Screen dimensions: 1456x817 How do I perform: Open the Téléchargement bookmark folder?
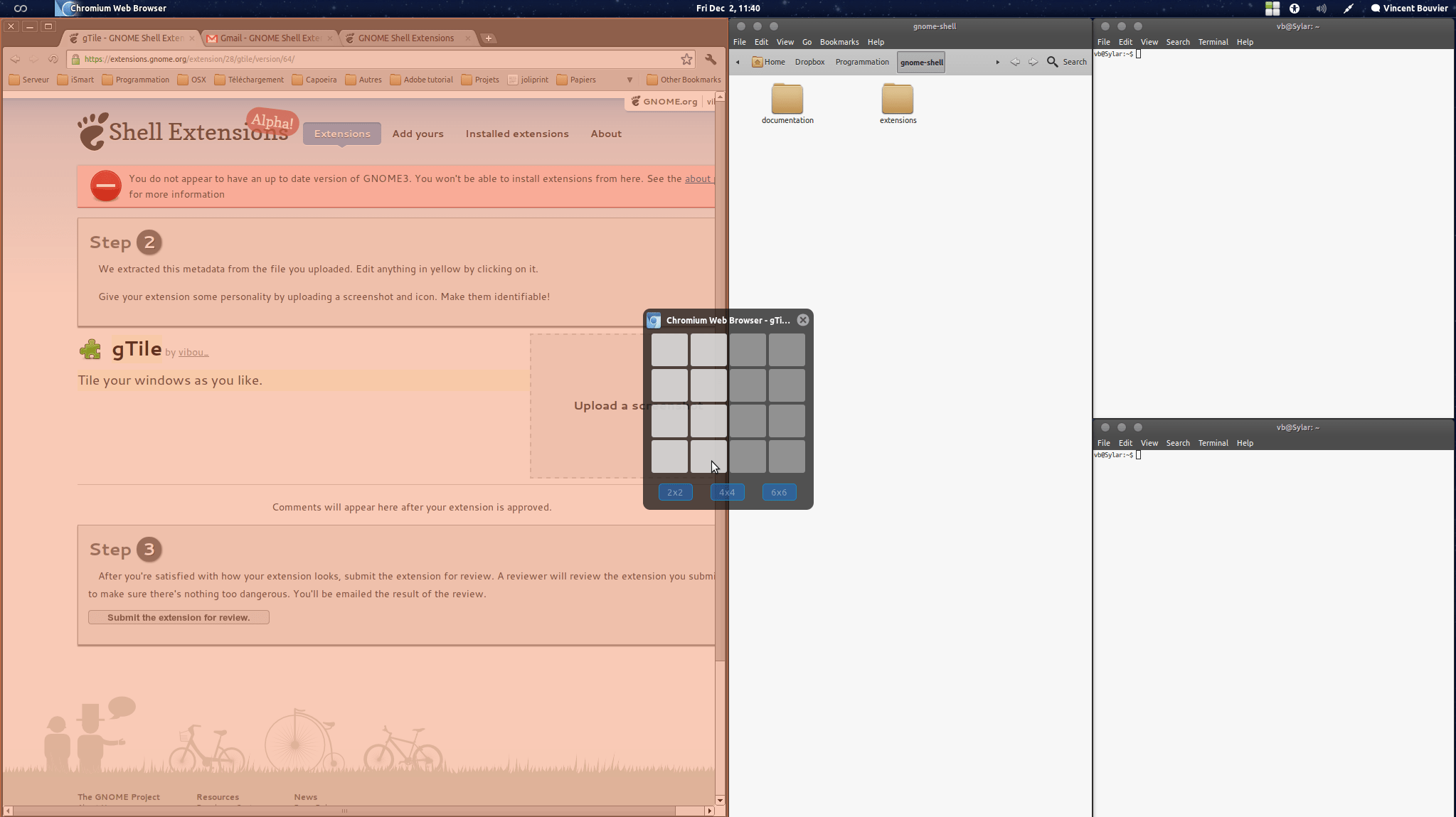click(x=249, y=80)
